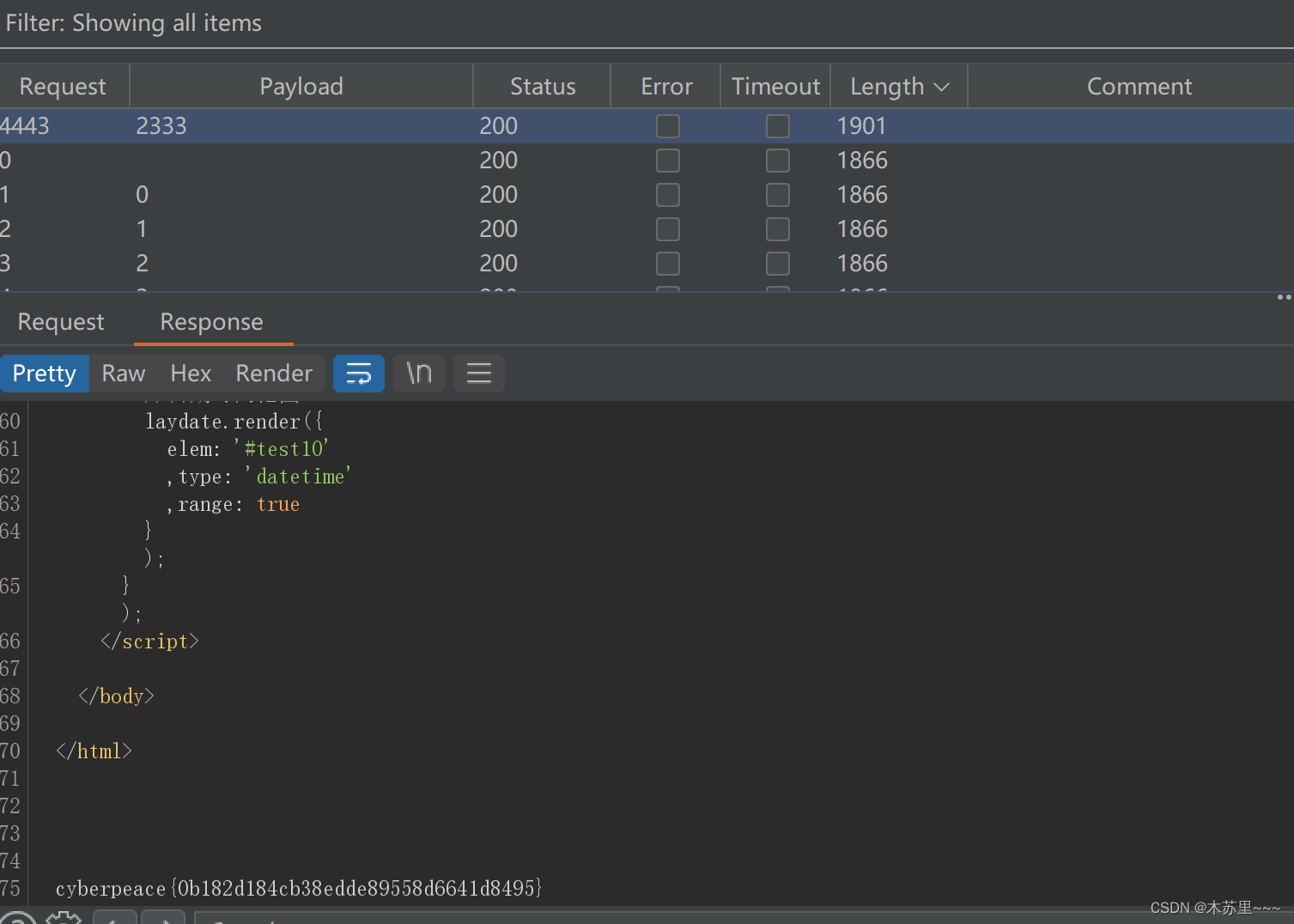The image size is (1294, 924).
Task: Switch to the Request tab
Action: coord(61,322)
